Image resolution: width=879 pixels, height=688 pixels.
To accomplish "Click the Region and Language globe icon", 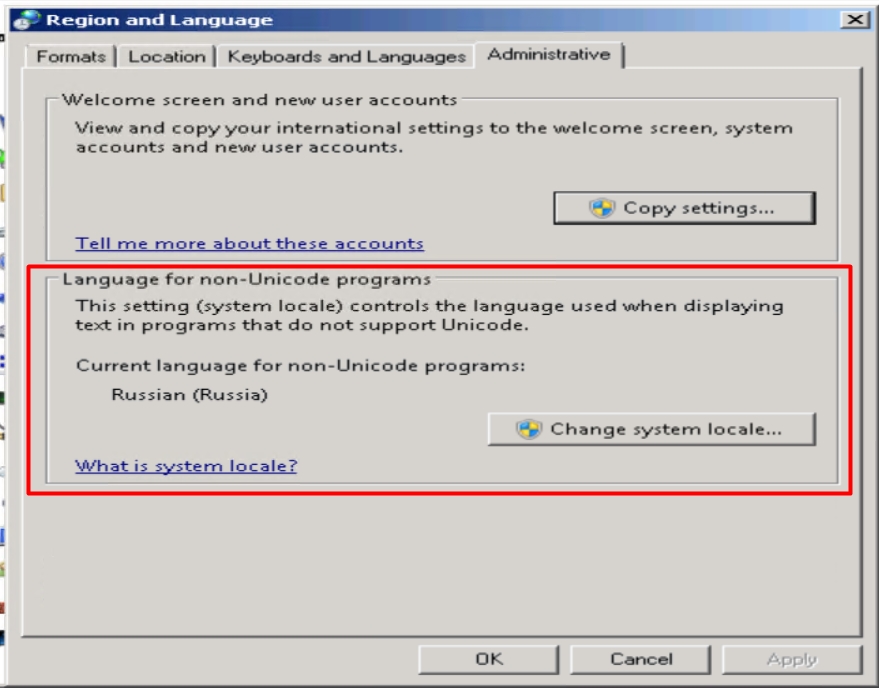I will 27,20.
